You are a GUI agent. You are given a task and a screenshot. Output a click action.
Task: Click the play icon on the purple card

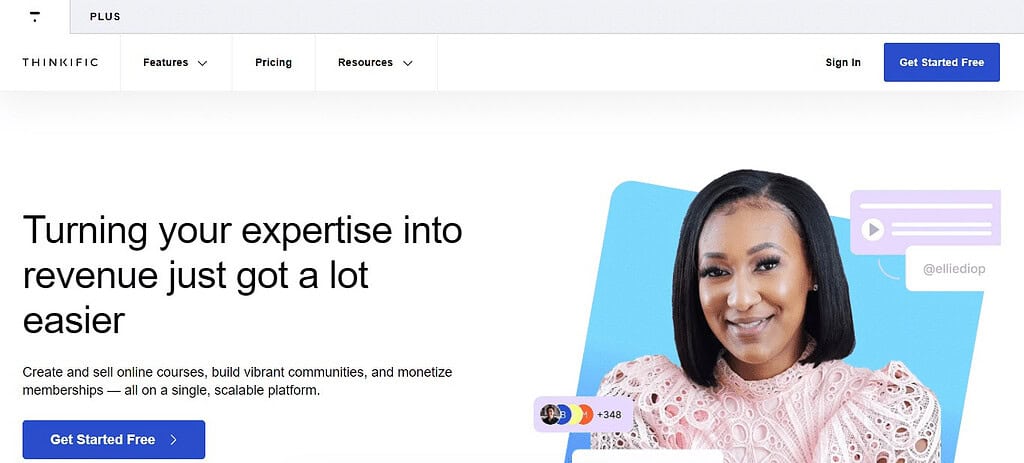point(872,229)
